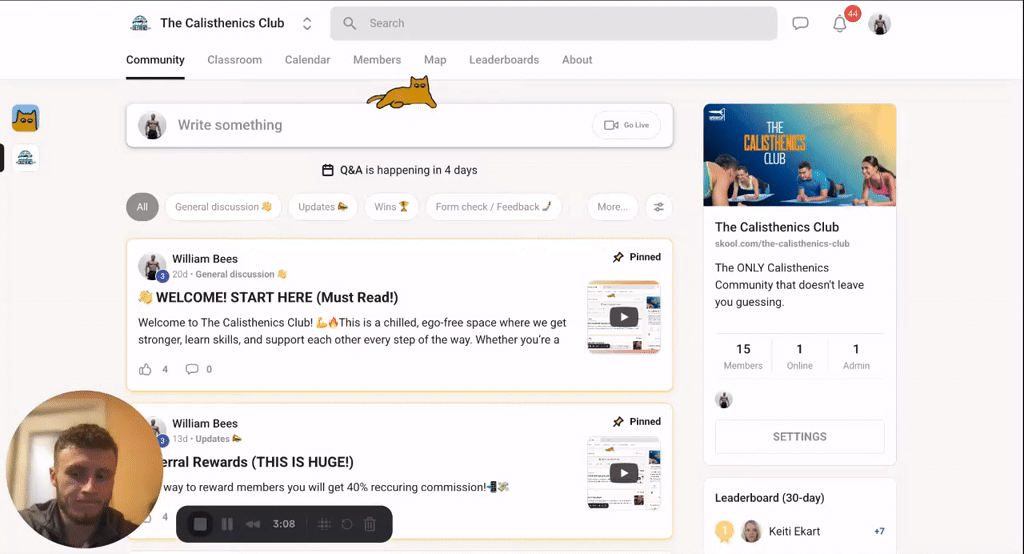Viewport: 1024px width, 554px height.
Task: Click the Go Live button
Action: (626, 125)
